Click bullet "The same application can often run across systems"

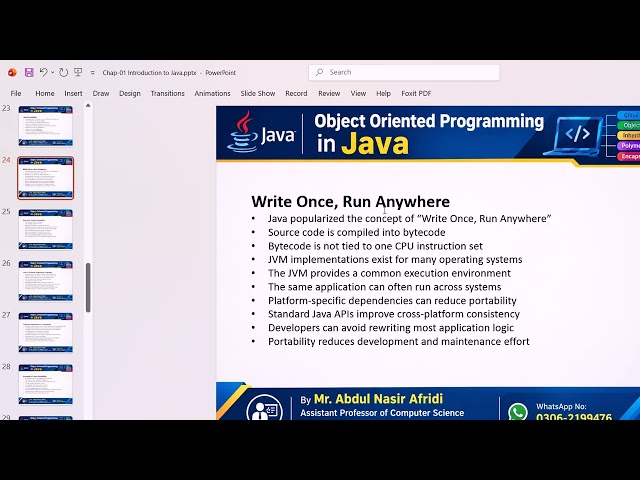[384, 287]
